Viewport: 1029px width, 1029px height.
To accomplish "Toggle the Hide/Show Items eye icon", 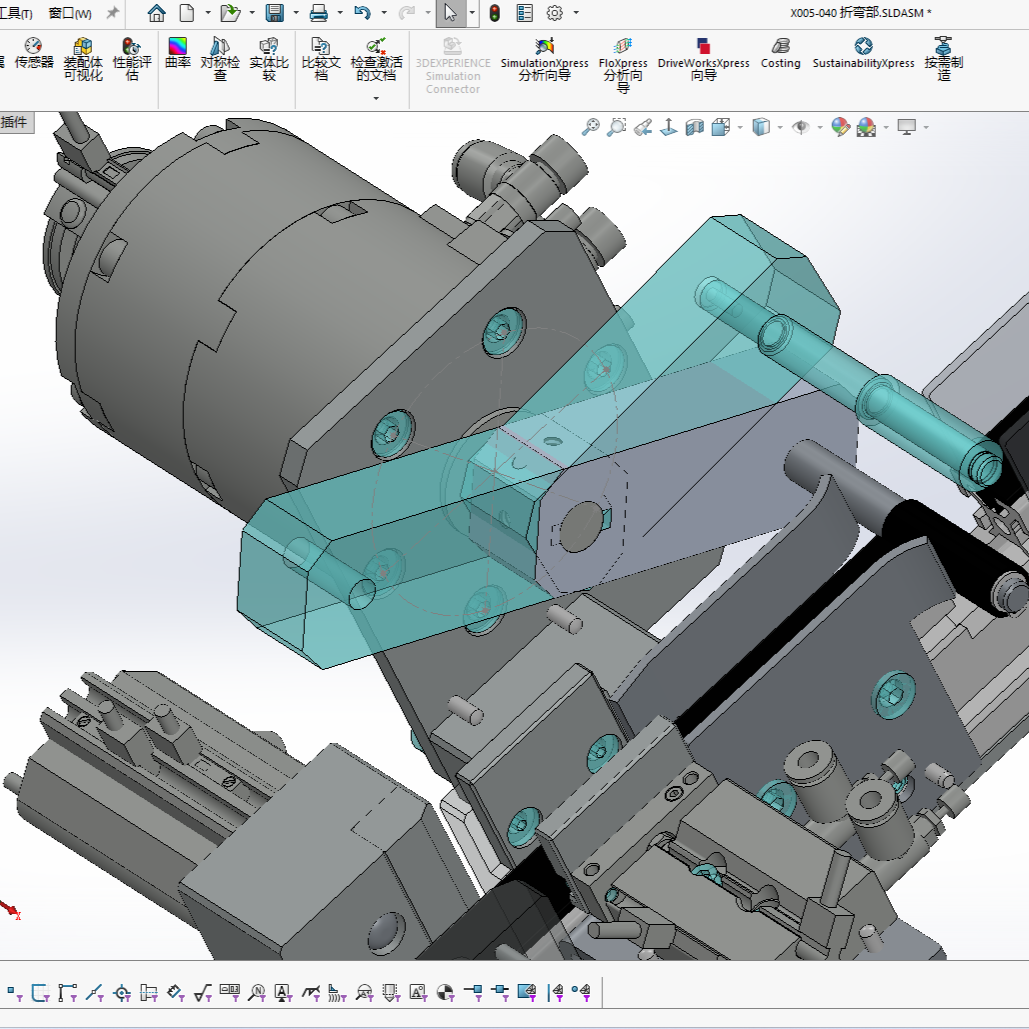I will (800, 127).
